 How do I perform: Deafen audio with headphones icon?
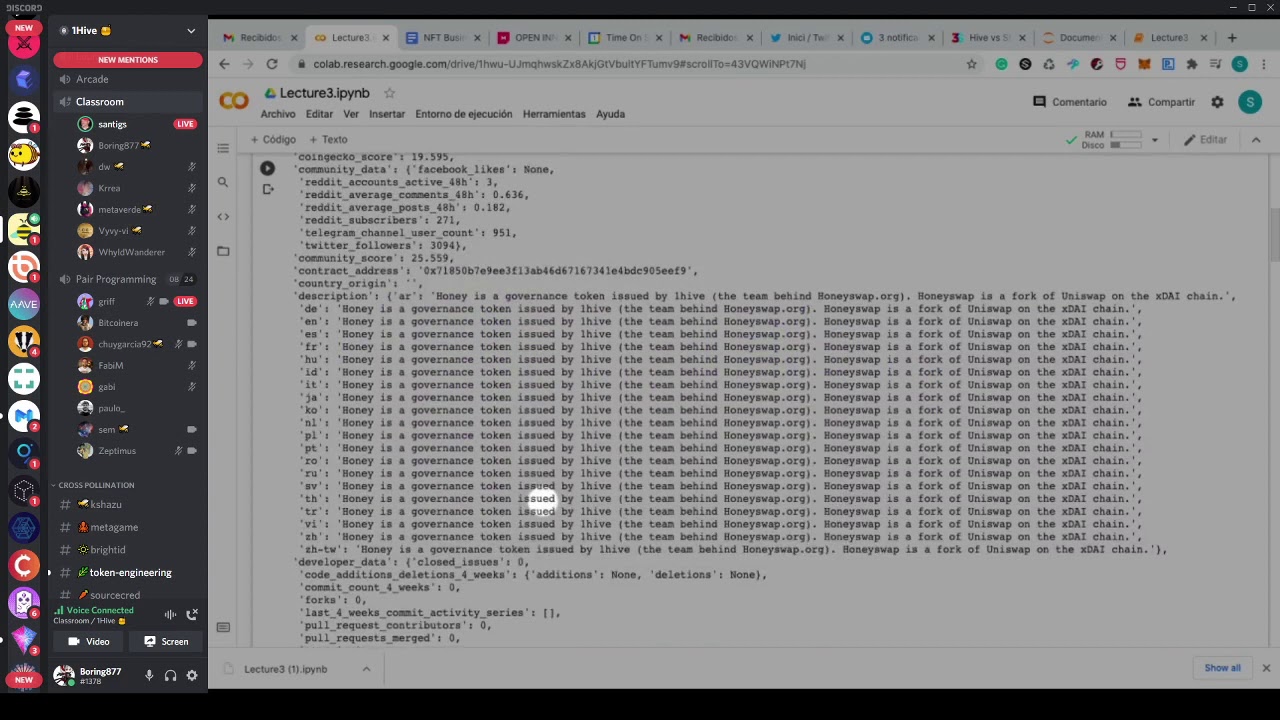(171, 676)
